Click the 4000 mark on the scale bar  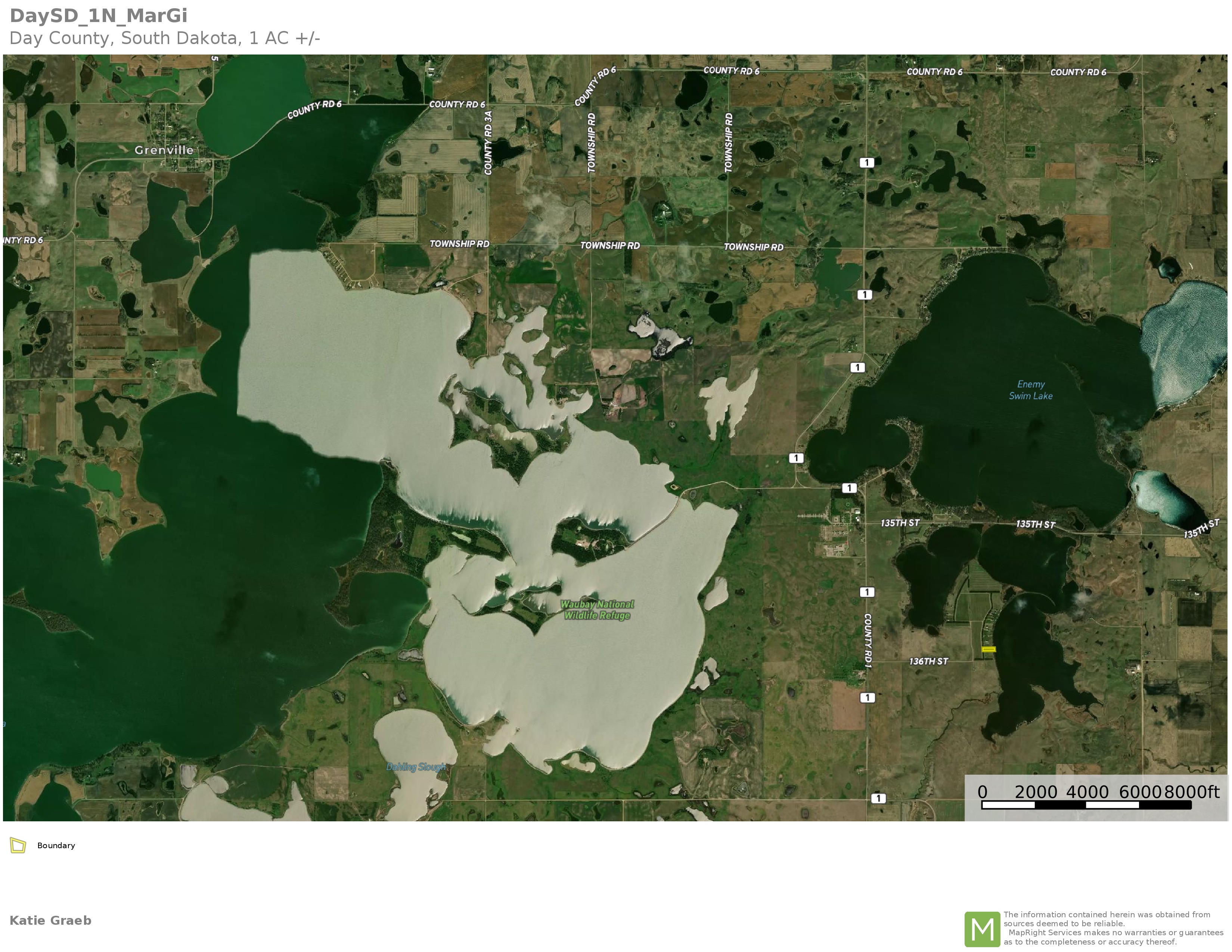(1087, 792)
